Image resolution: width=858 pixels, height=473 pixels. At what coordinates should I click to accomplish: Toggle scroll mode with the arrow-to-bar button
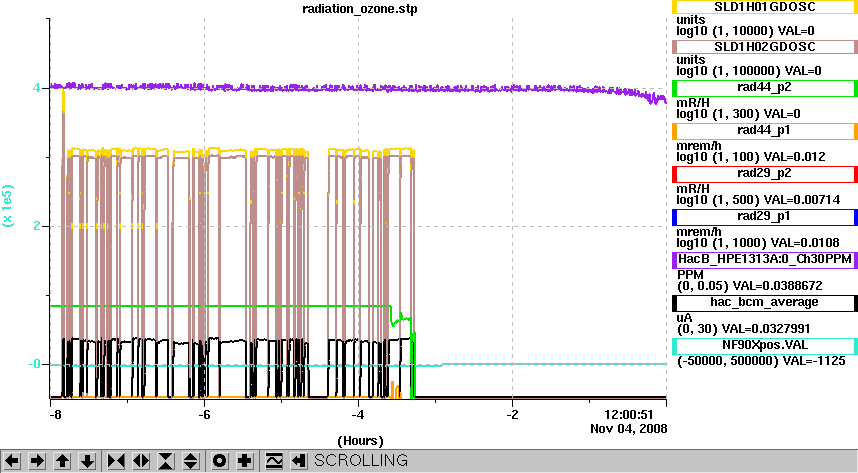pos(298,461)
